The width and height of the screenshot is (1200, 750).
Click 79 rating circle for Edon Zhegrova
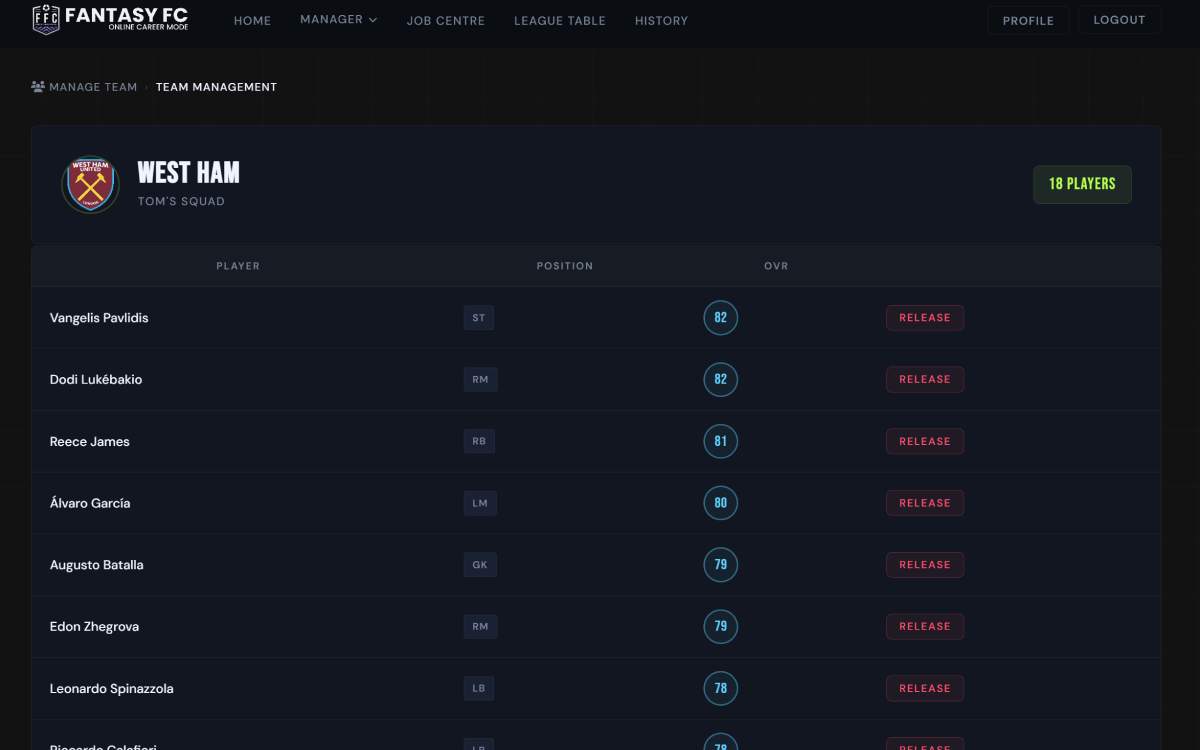click(x=721, y=627)
